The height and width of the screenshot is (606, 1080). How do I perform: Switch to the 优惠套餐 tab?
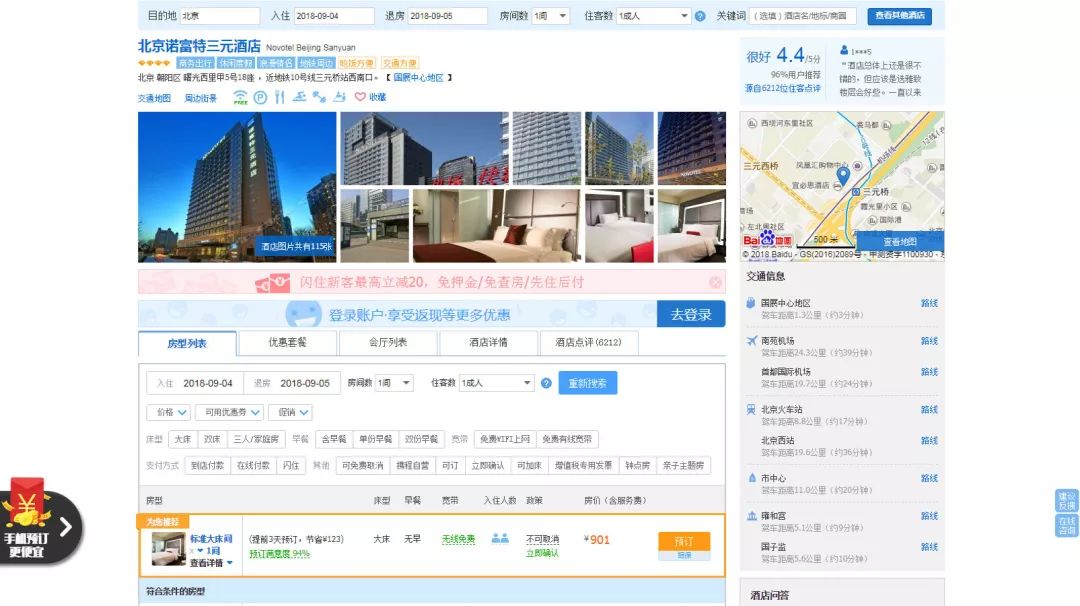[x=287, y=342]
